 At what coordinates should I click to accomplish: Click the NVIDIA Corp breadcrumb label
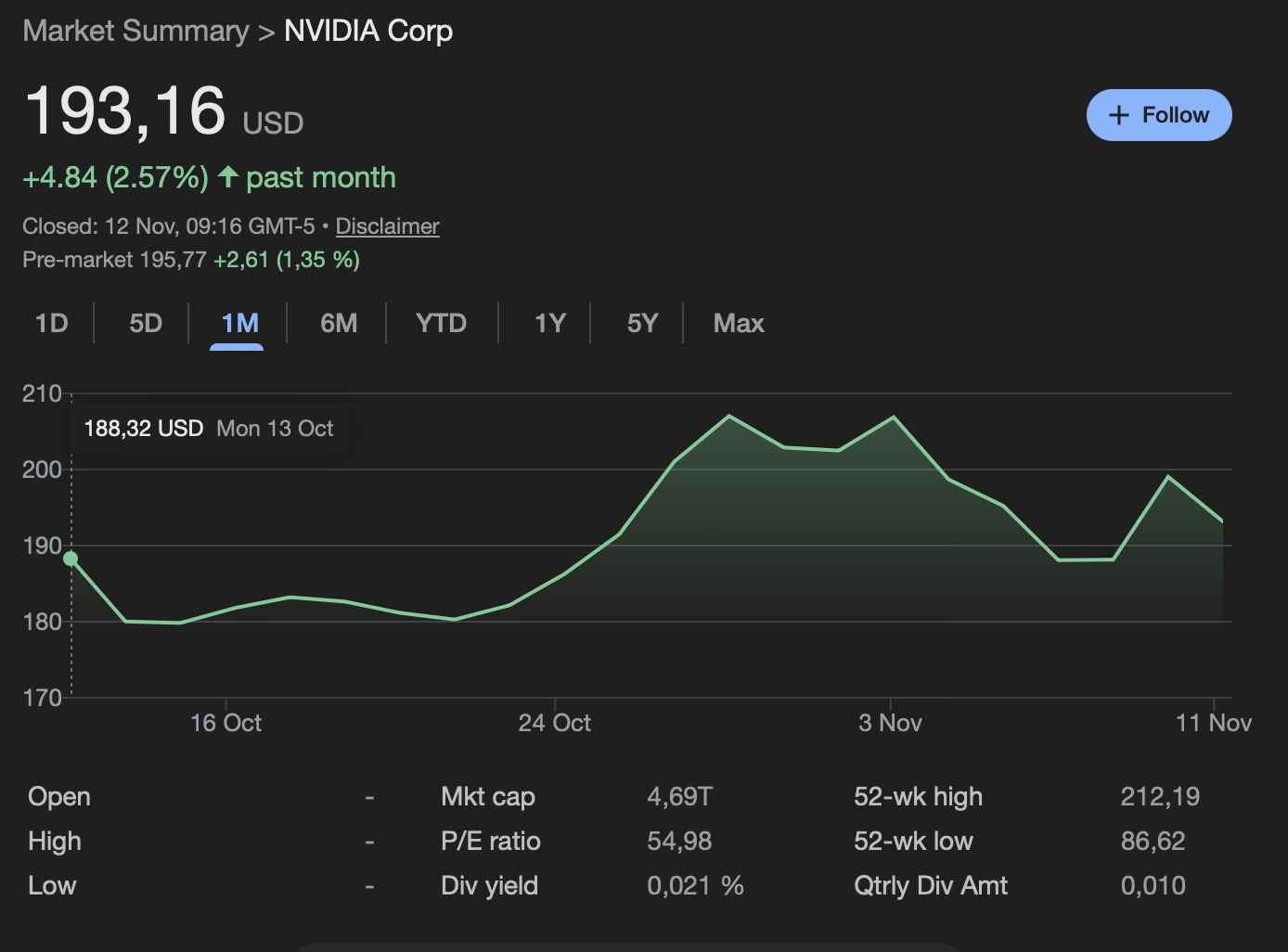[x=368, y=31]
